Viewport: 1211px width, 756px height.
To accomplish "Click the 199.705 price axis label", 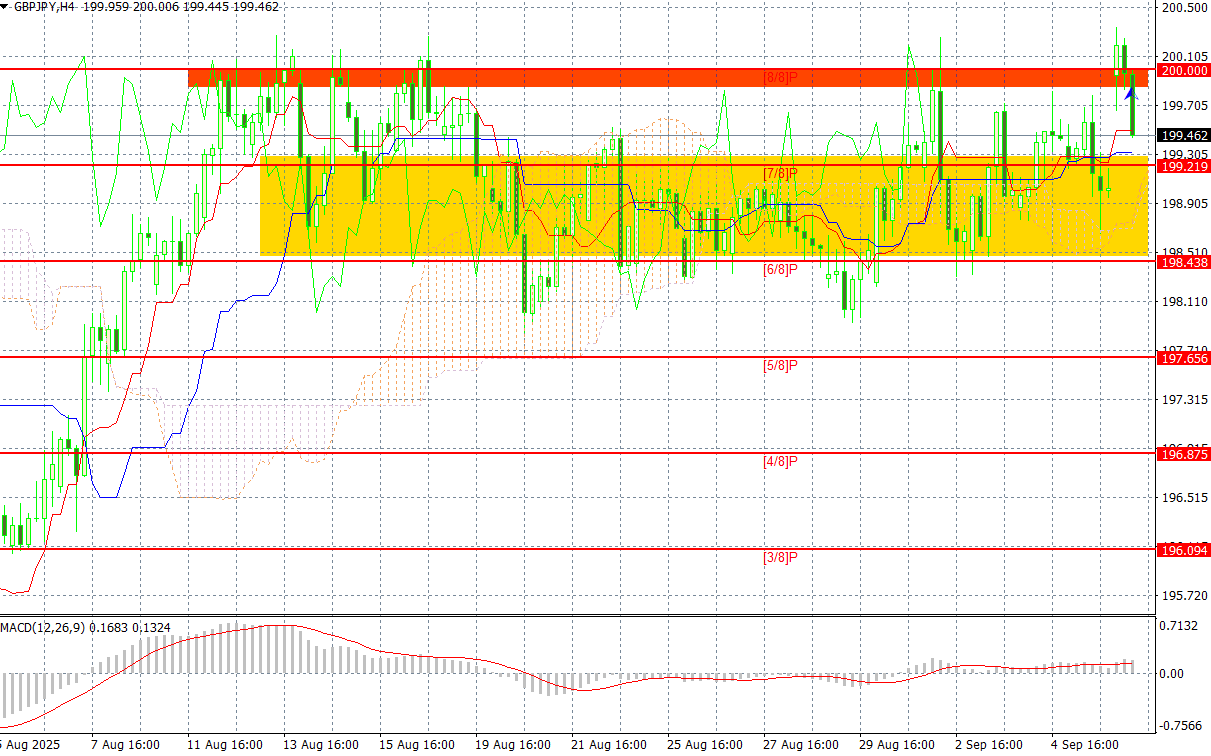I will 1184,106.
